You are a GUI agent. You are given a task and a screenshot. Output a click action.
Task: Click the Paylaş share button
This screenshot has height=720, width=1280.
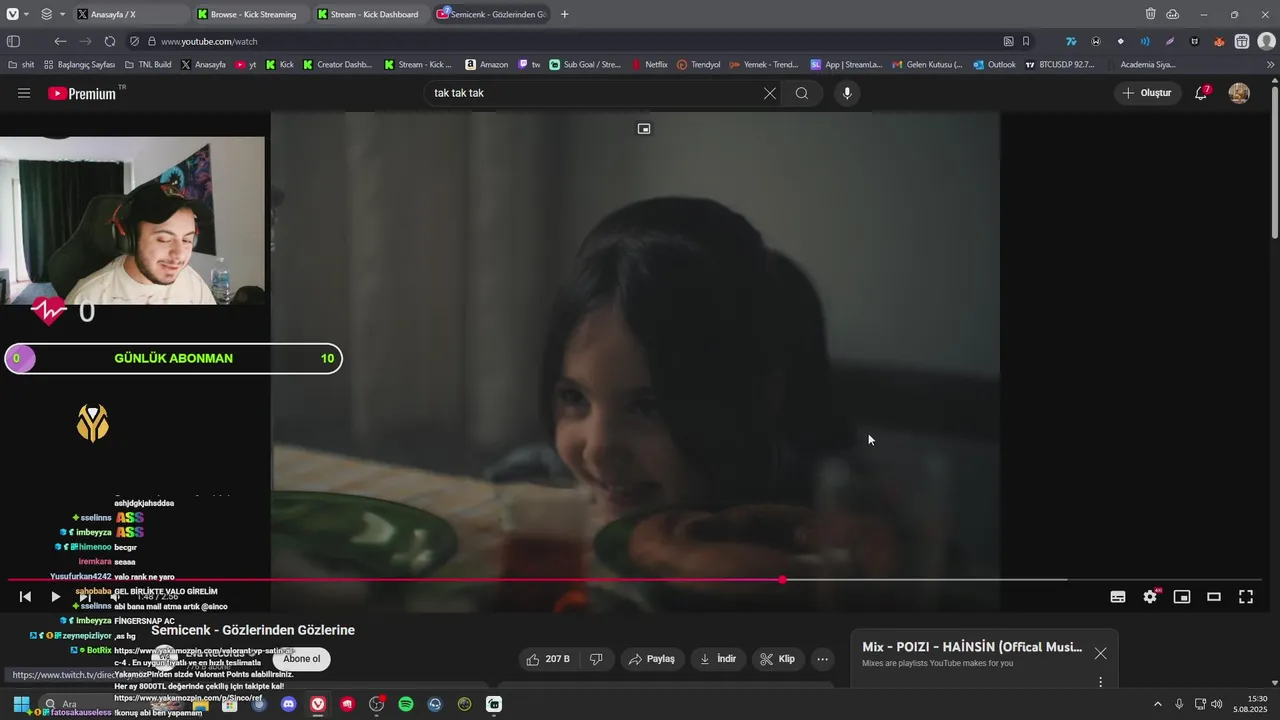(x=652, y=659)
